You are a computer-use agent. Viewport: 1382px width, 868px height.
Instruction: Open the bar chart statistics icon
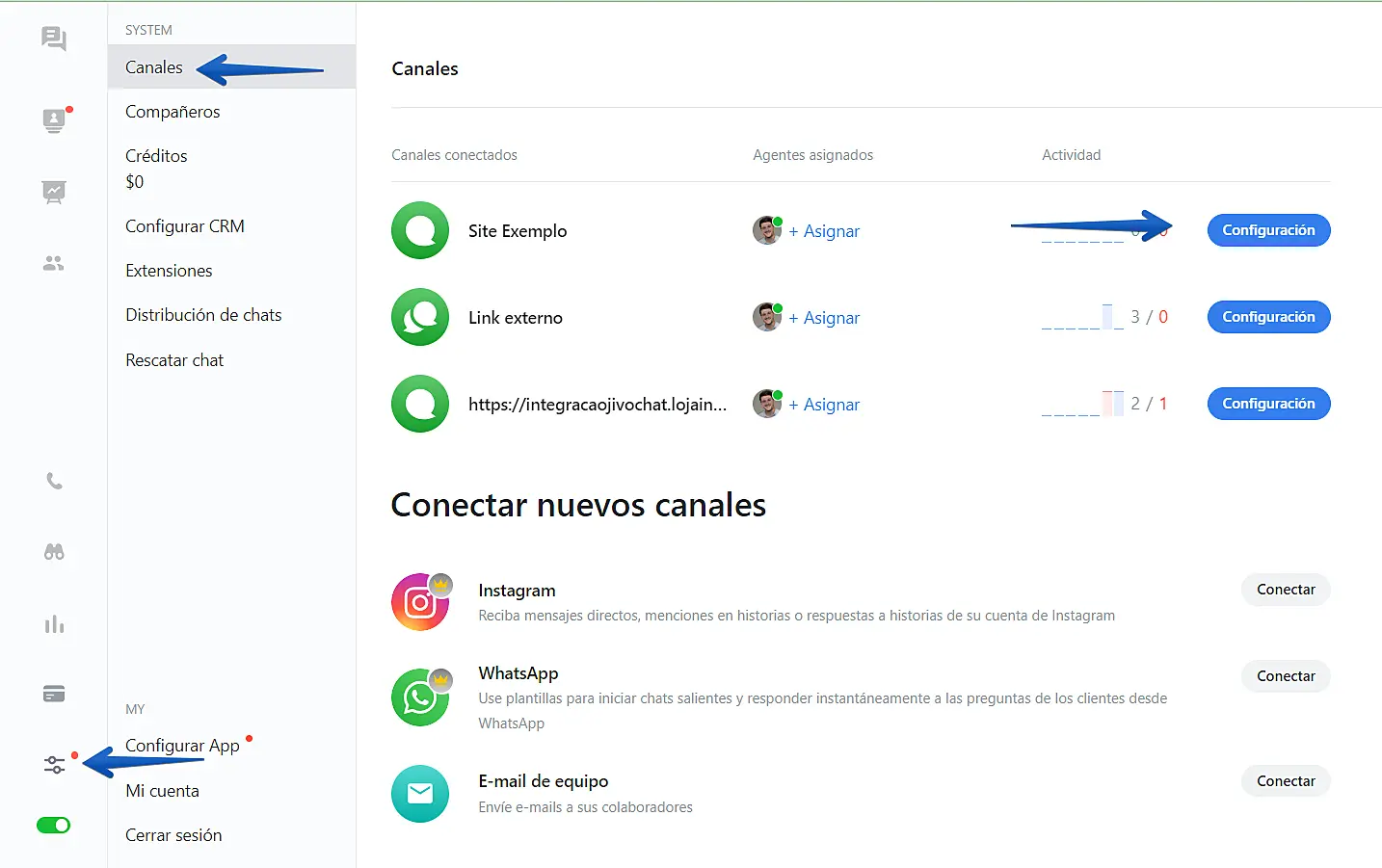point(54,624)
